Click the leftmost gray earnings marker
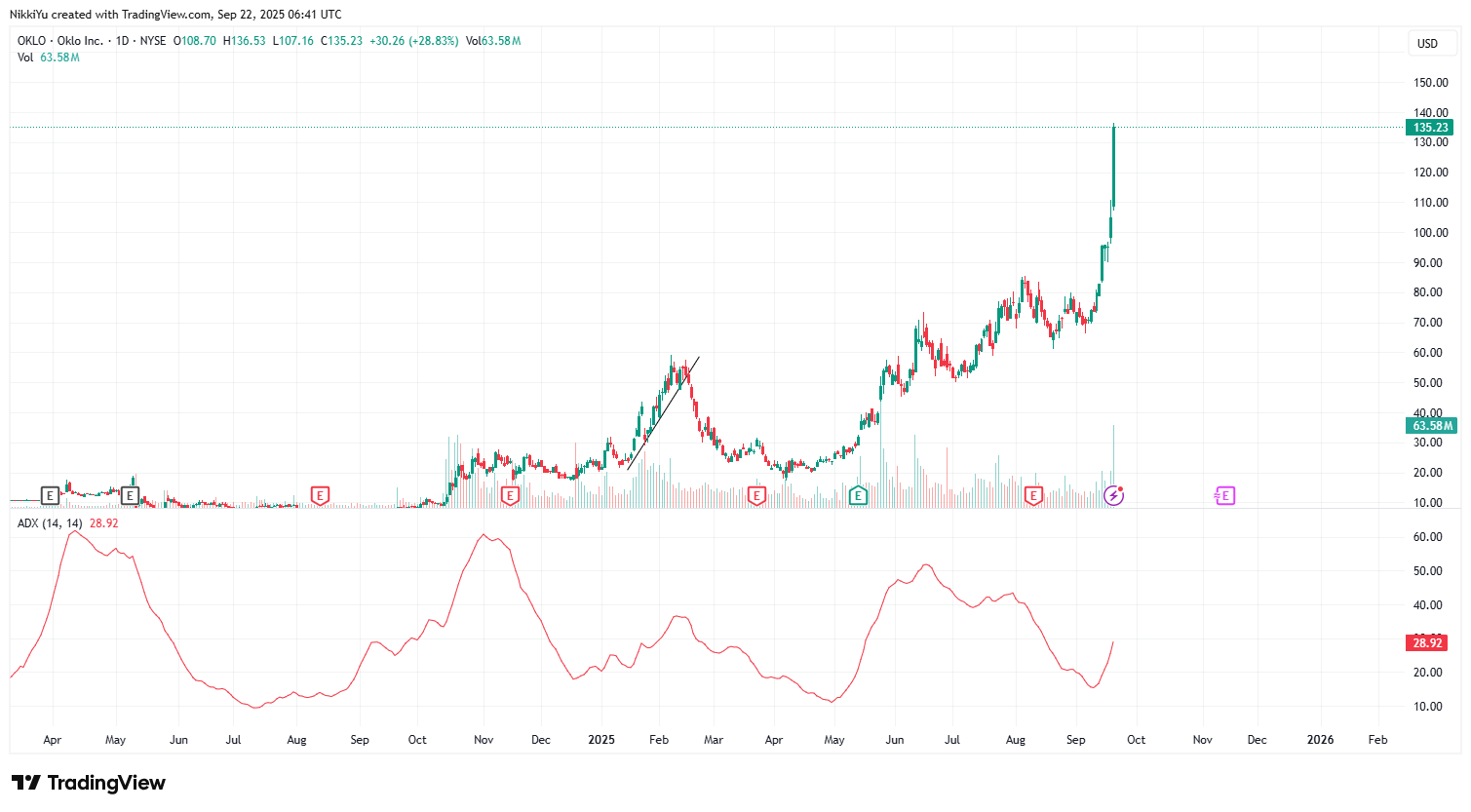This screenshot has width=1471, height=812. coord(50,496)
